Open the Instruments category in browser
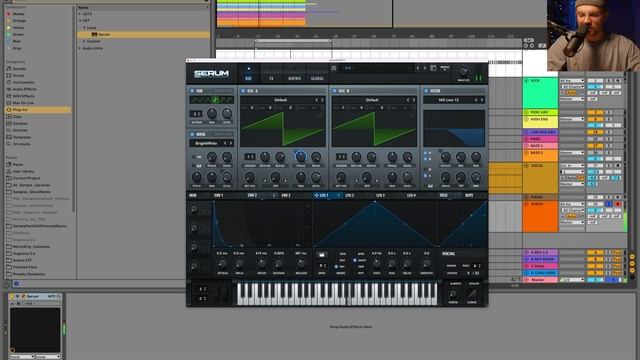640x360 pixels. (23, 82)
